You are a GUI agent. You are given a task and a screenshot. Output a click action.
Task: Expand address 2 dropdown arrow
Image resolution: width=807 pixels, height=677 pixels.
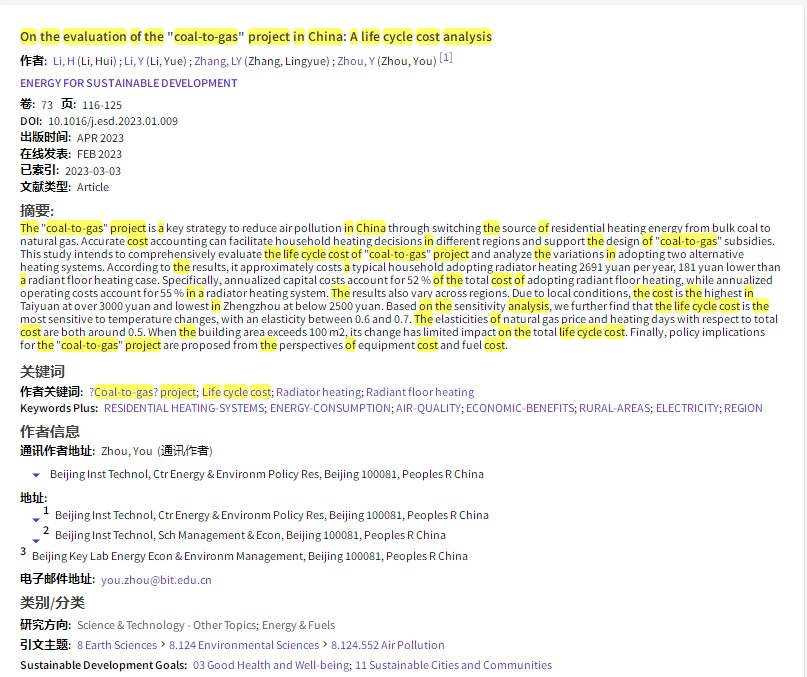tap(37, 540)
